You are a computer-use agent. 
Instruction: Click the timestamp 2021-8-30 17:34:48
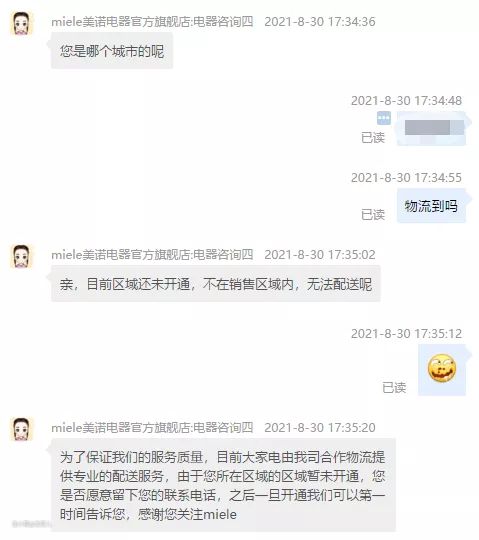tap(406, 101)
